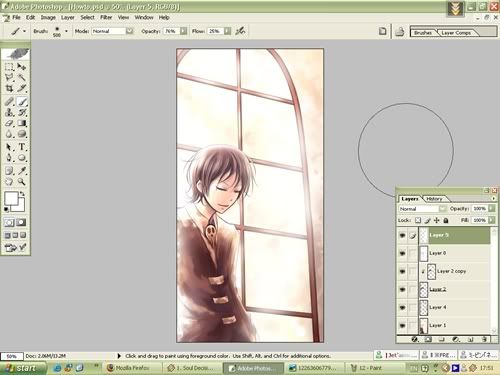Open the Layers panel options menu arrow
The width and height of the screenshot is (500, 375).
point(494,198)
